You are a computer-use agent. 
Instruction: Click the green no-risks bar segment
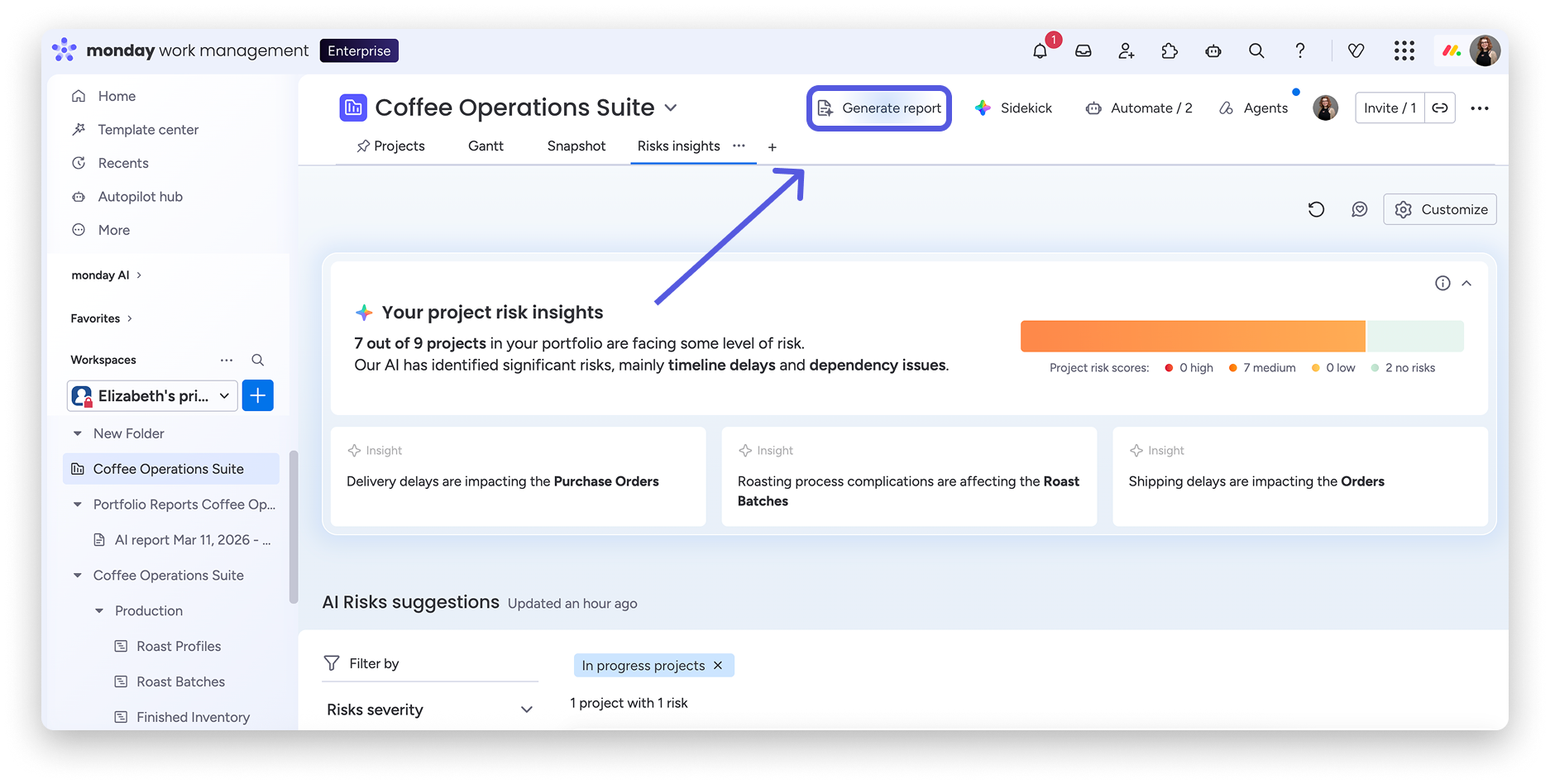pos(1415,337)
